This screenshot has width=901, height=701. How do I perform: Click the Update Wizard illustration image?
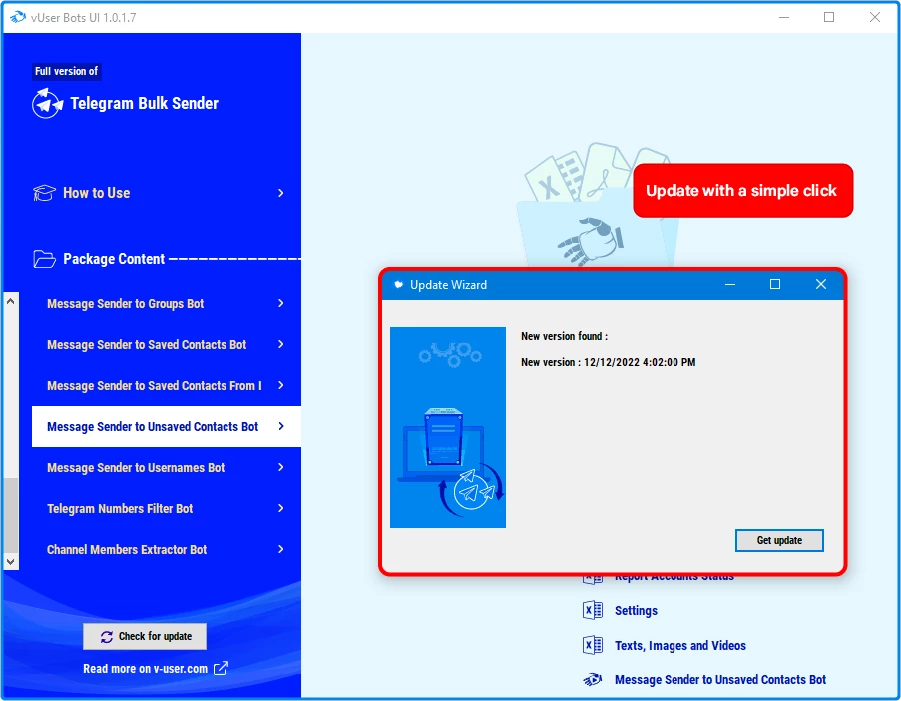(448, 427)
